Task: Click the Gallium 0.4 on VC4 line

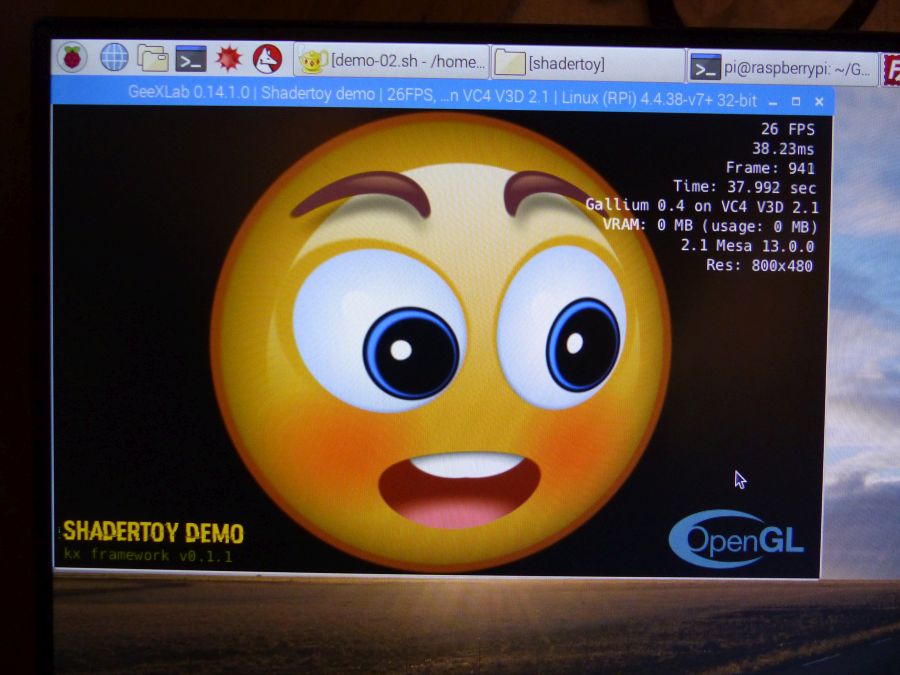Action: (x=702, y=205)
